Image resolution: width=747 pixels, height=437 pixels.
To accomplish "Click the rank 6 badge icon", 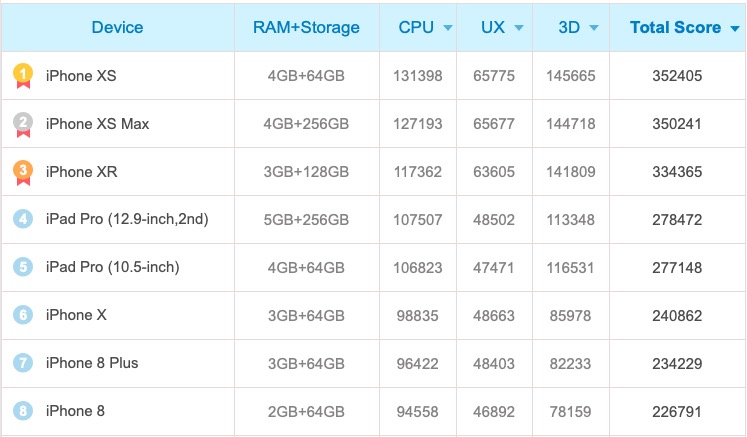I will [x=23, y=315].
